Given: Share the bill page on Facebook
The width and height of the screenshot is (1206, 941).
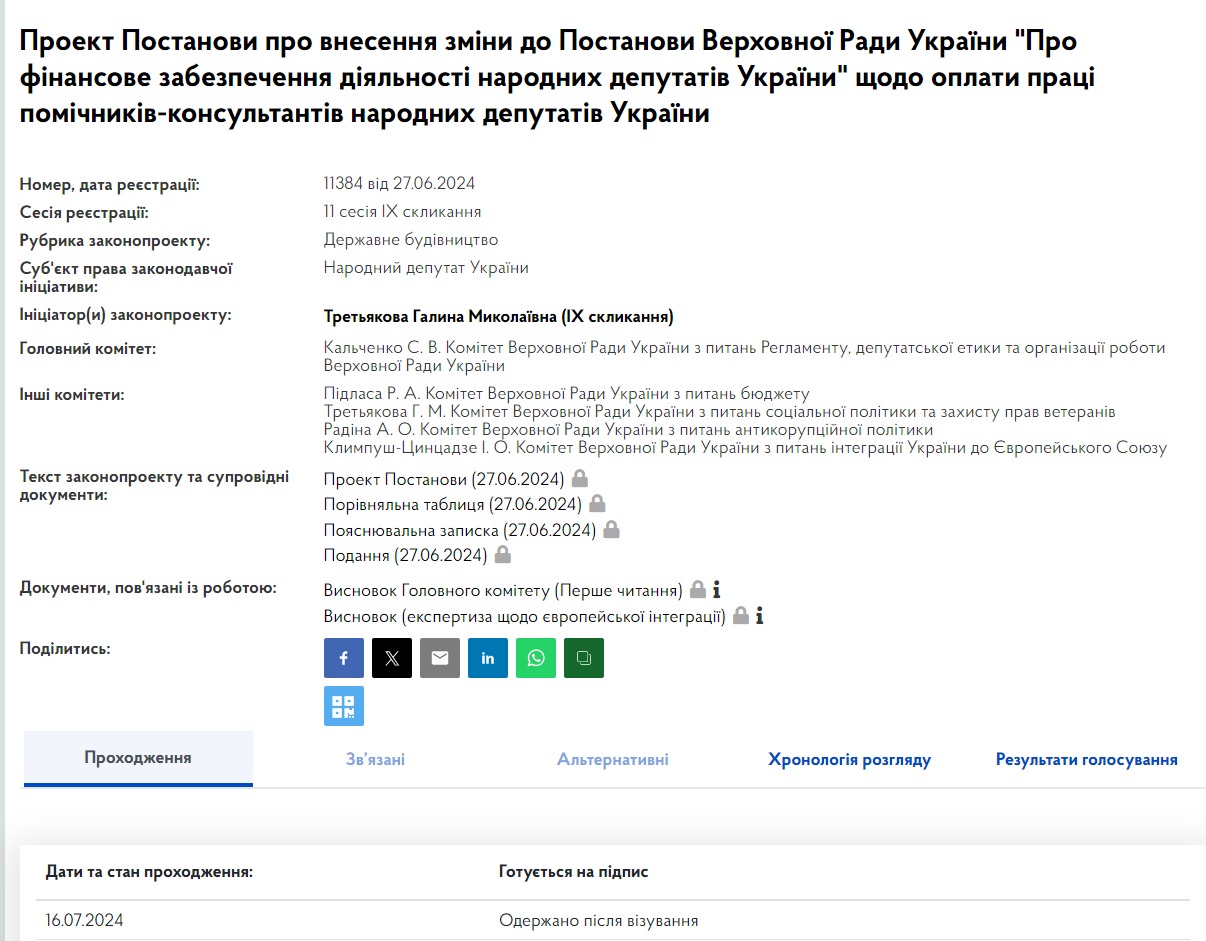Looking at the screenshot, I should tap(343, 658).
